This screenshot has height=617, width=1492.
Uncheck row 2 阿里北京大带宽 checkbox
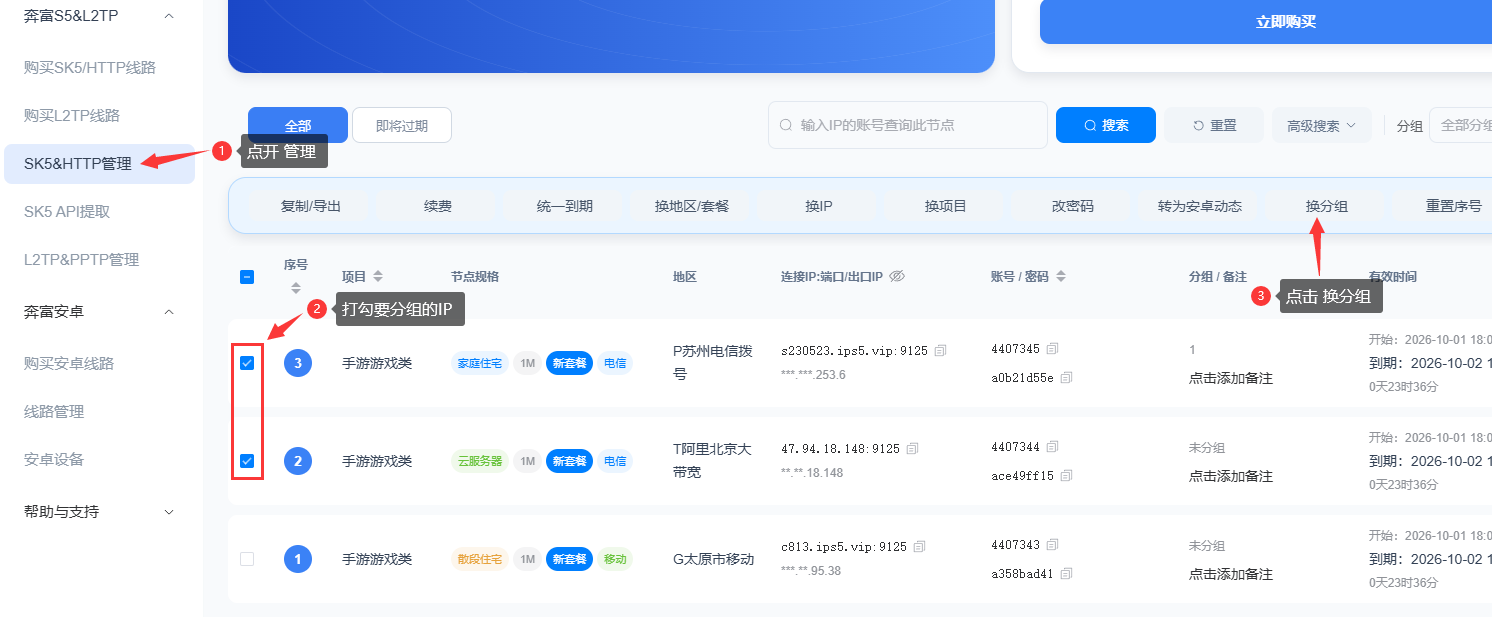point(247,461)
